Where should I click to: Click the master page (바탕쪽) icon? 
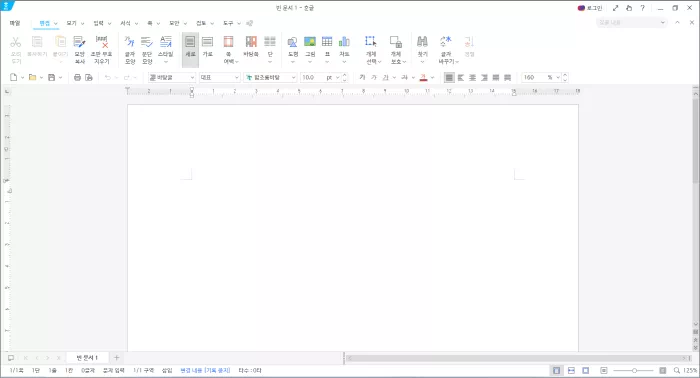[251, 42]
